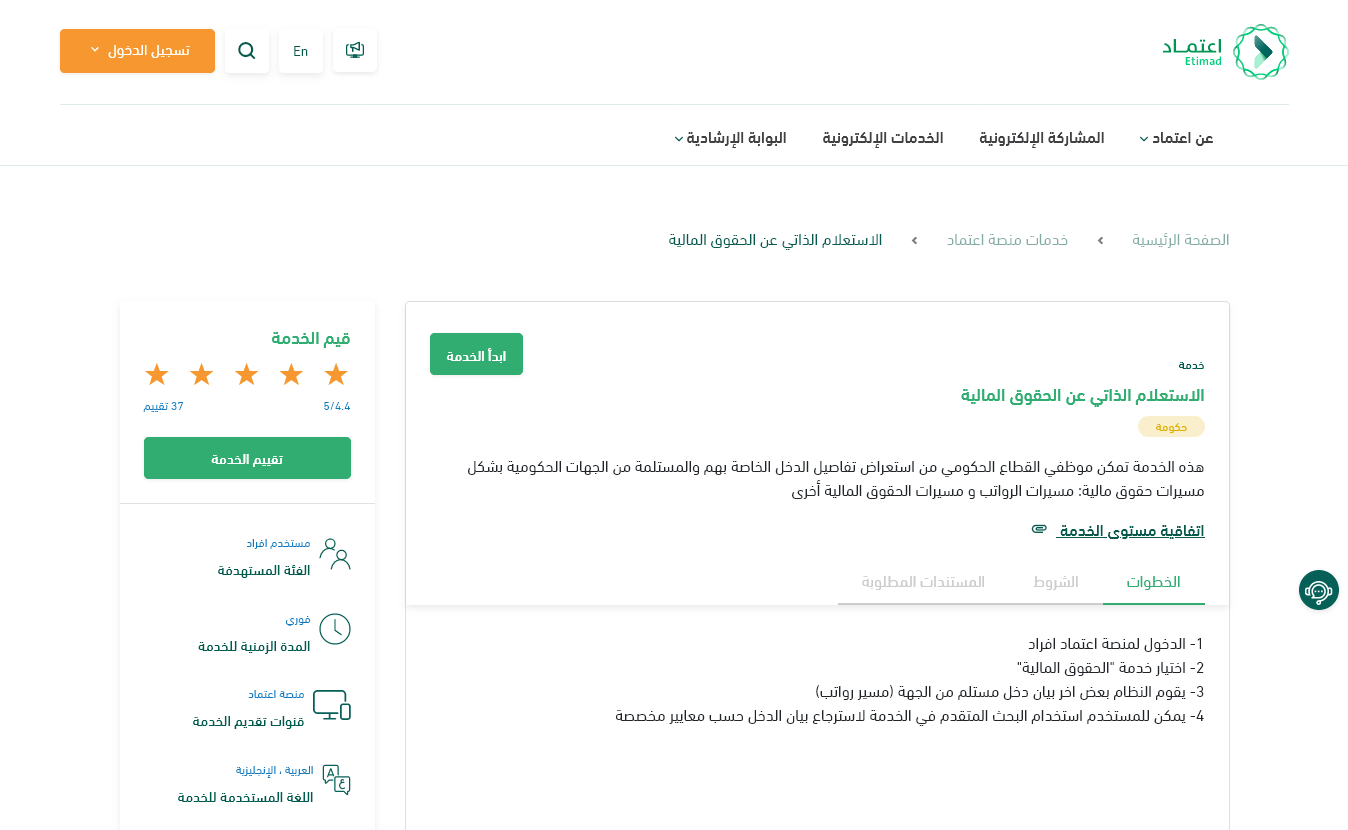Click step 4 about البحث المتقدم
Viewport: 1348px width, 830px height.
tap(909, 716)
